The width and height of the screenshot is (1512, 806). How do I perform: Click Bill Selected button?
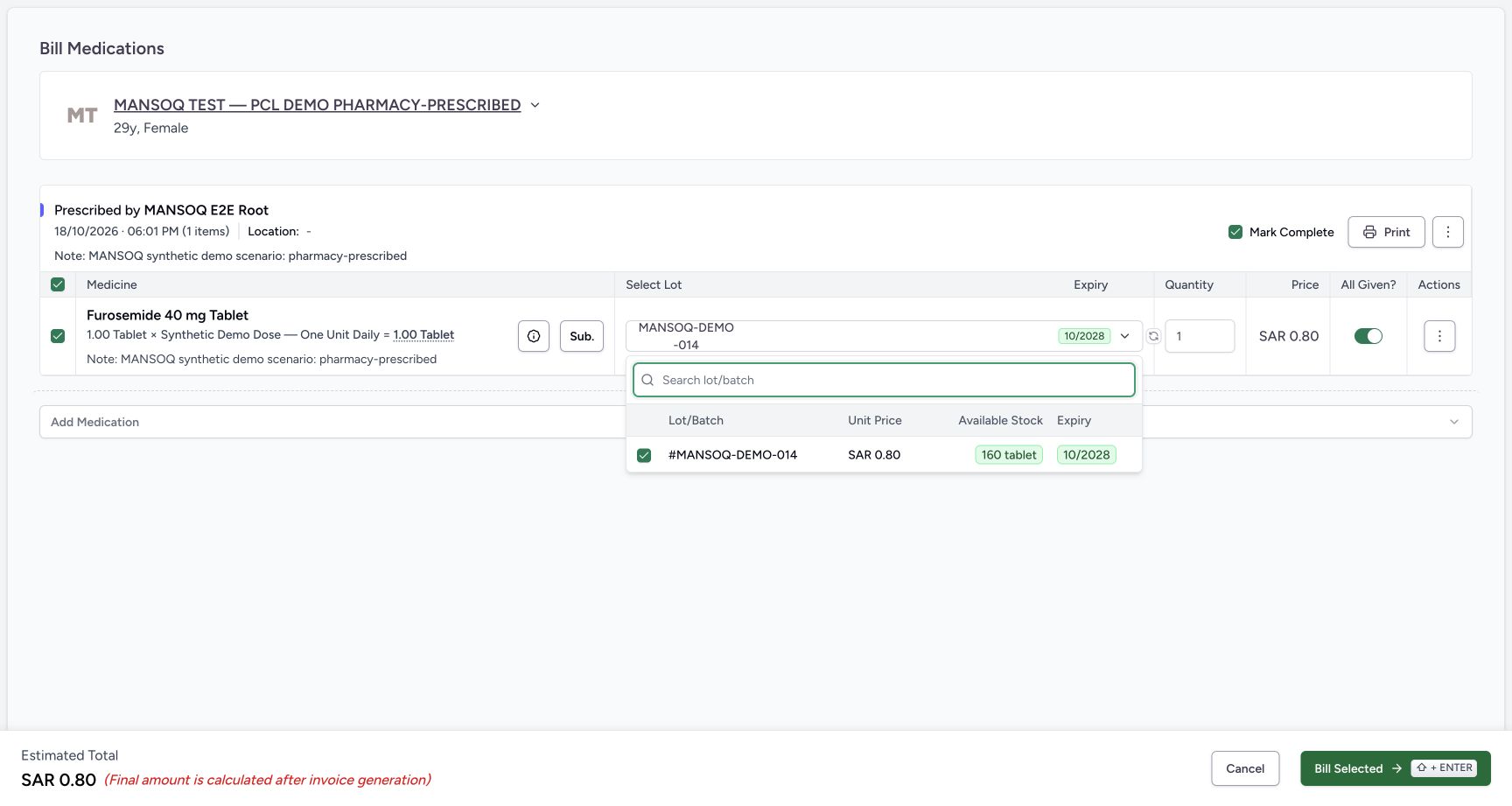1395,768
